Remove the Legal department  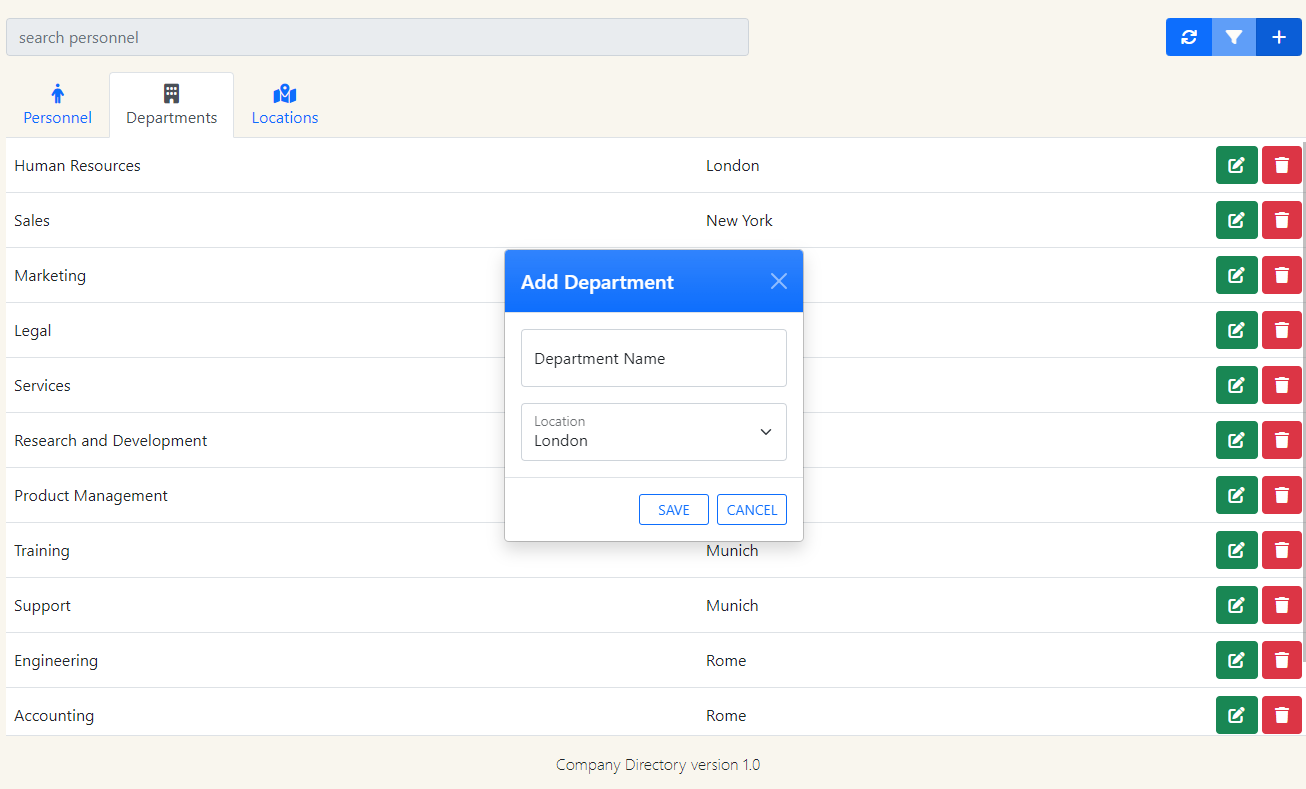(x=1281, y=330)
